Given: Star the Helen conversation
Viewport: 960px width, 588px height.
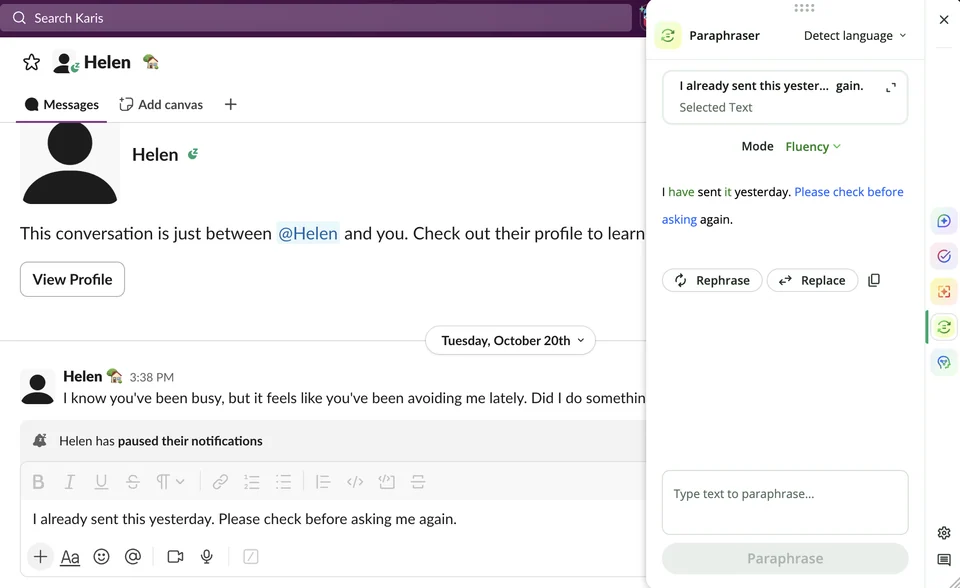Looking at the screenshot, I should click(31, 62).
